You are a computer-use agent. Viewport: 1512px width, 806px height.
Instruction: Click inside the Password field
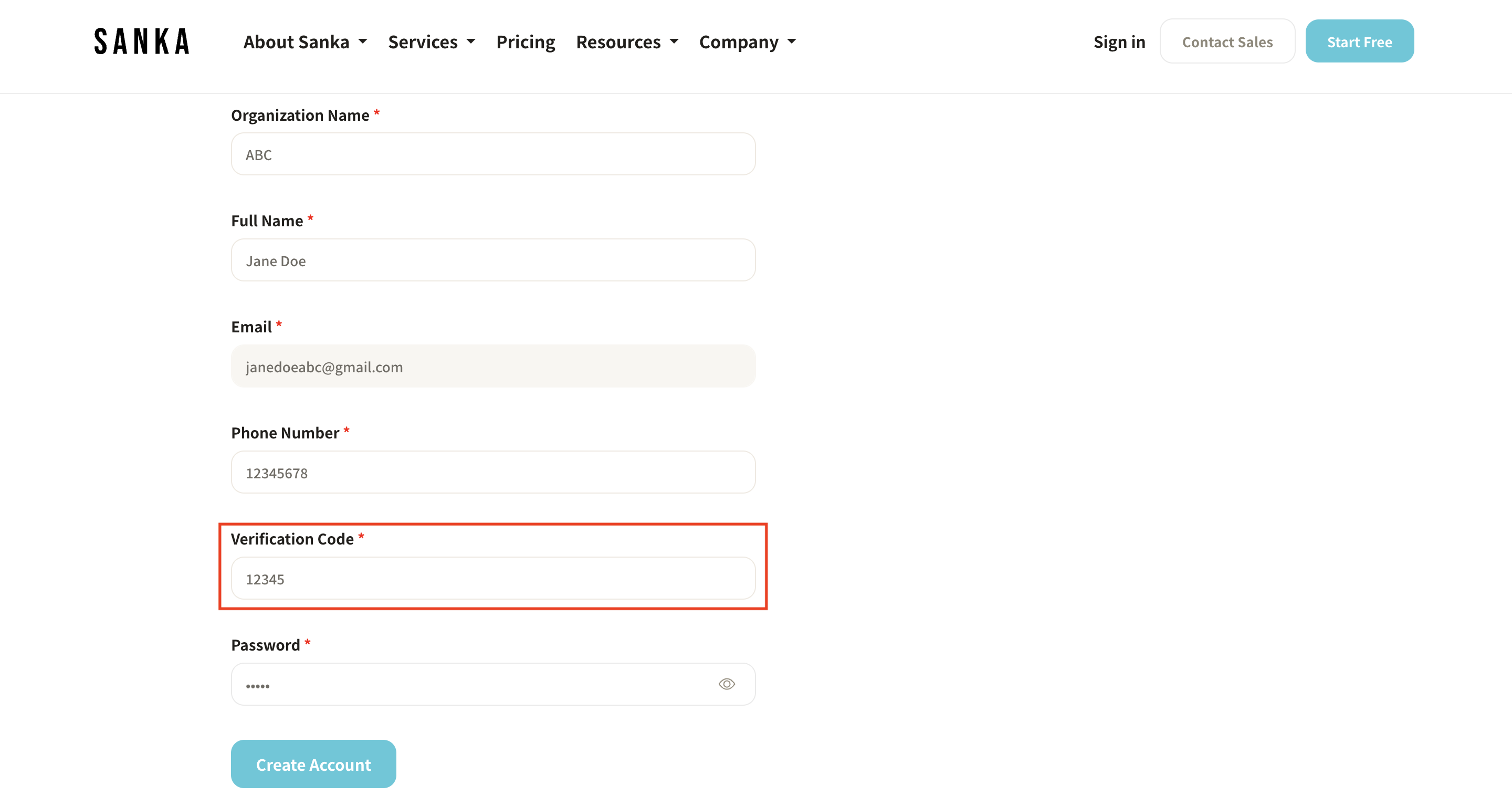pos(469,685)
